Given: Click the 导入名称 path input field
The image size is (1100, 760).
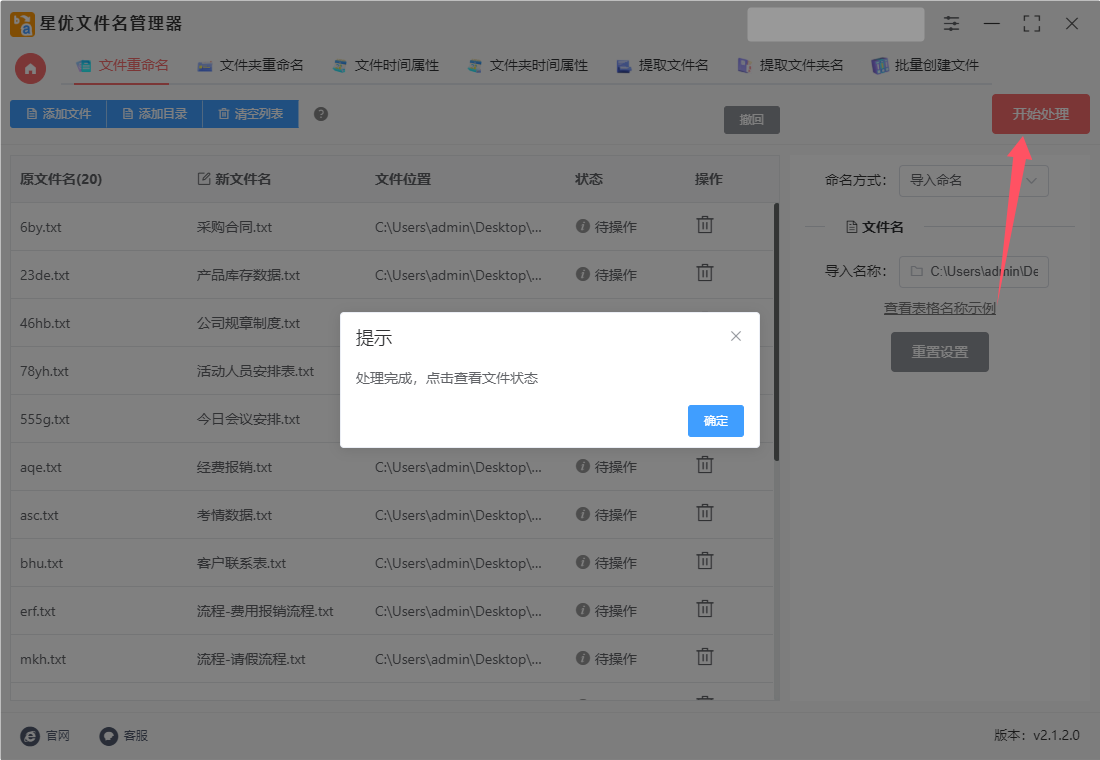Looking at the screenshot, I should tap(974, 272).
